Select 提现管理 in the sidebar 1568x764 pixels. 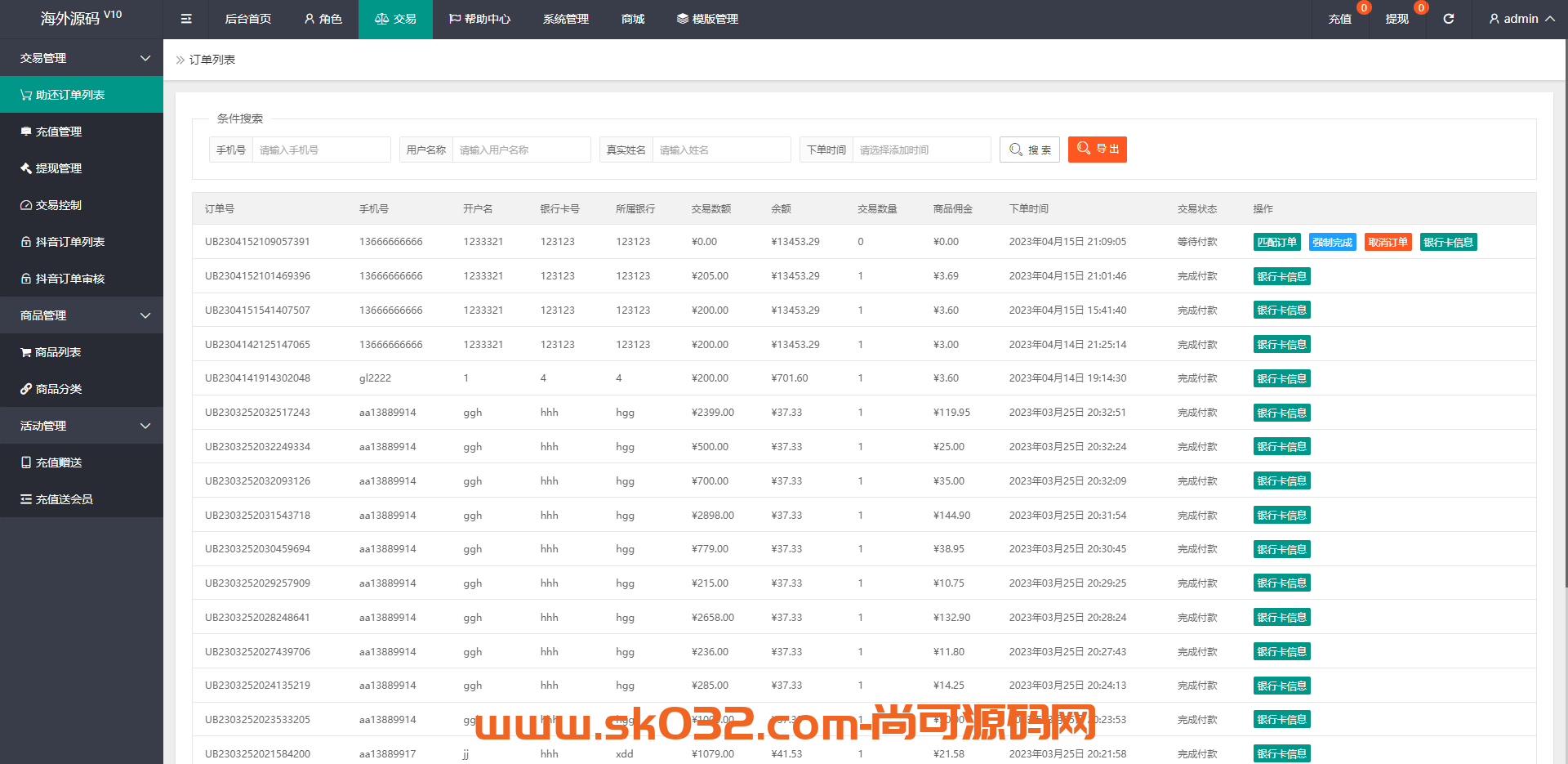[x=82, y=168]
